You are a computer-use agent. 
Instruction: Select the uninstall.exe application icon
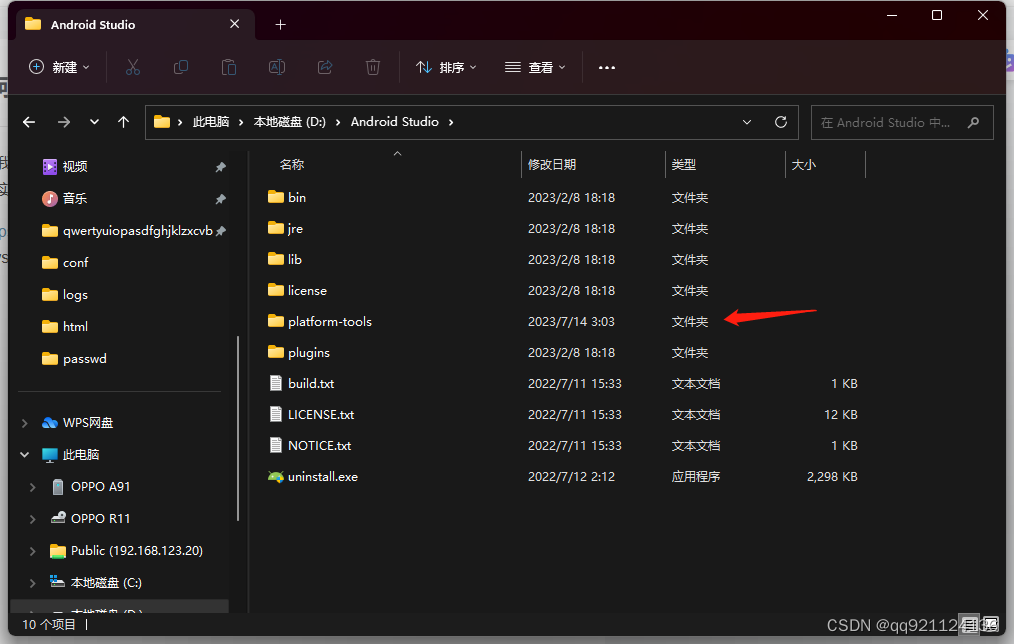(276, 477)
